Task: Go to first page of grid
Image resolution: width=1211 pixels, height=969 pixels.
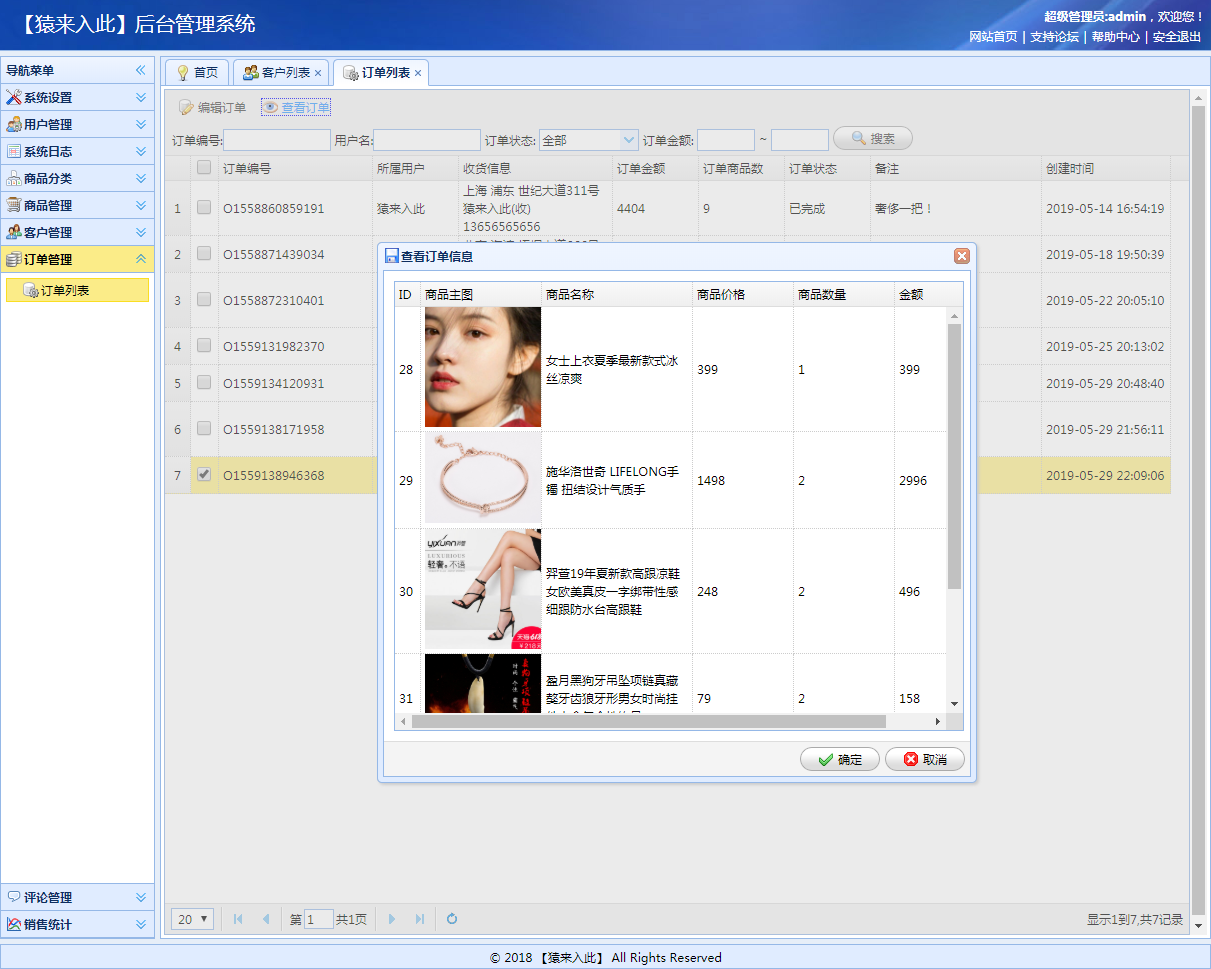Action: pos(238,919)
